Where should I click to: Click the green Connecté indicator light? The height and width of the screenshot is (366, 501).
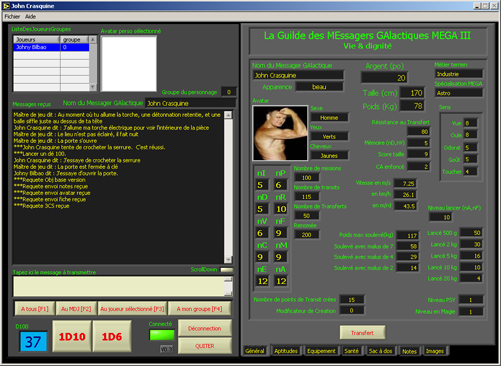162,335
